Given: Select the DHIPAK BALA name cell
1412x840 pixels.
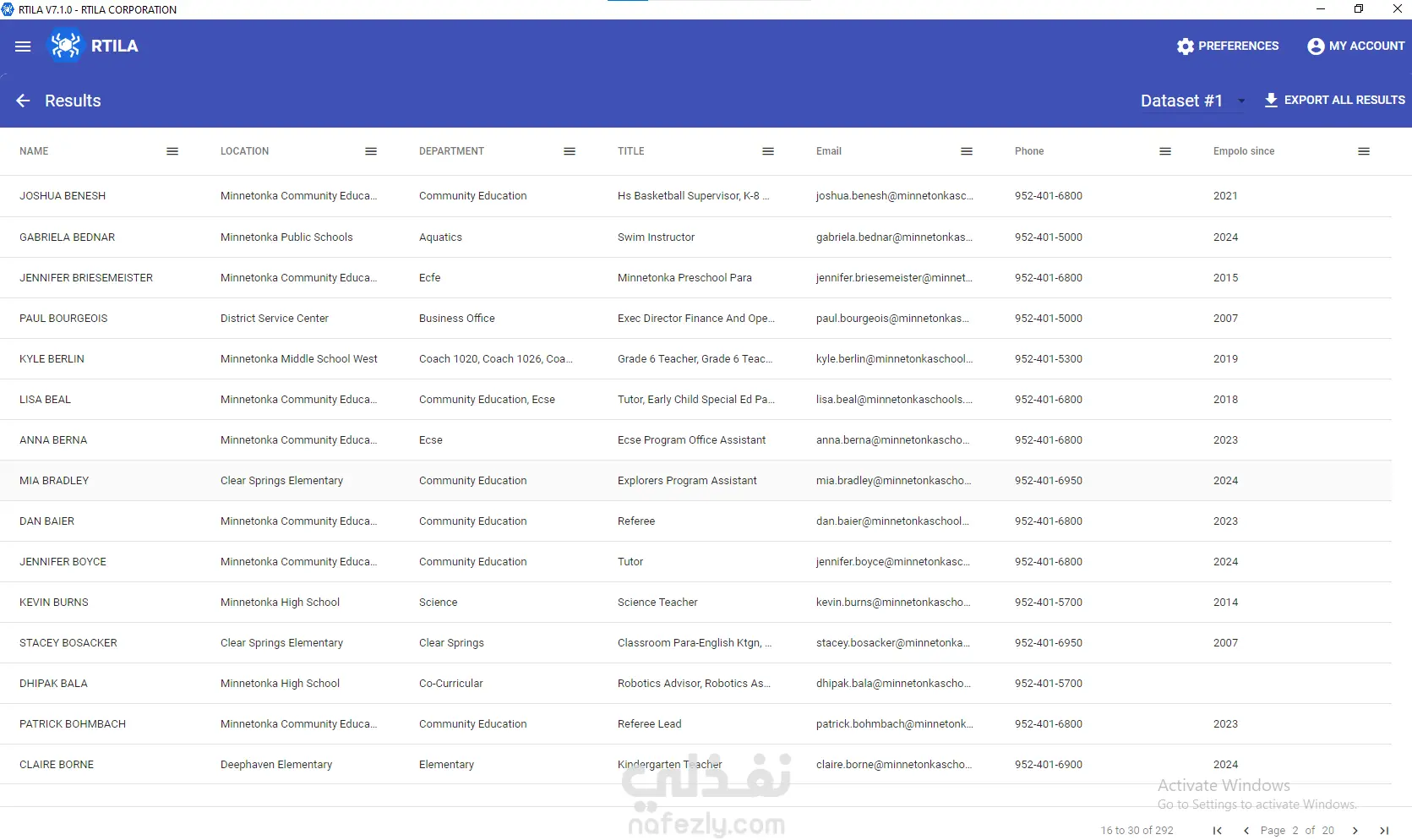Looking at the screenshot, I should coord(54,684).
